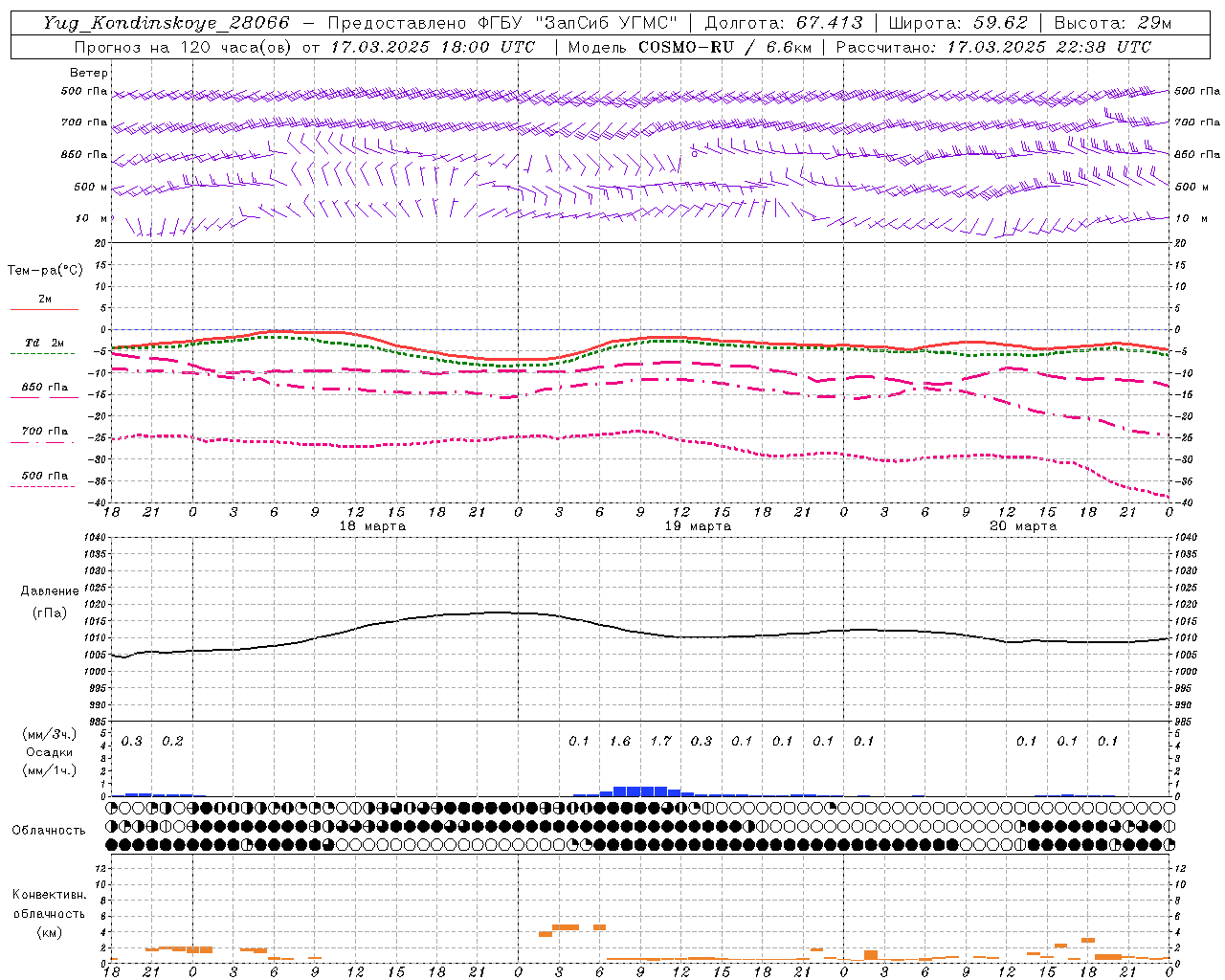
Task: Select the 'Осадки' precipitation label
Action: point(49,752)
